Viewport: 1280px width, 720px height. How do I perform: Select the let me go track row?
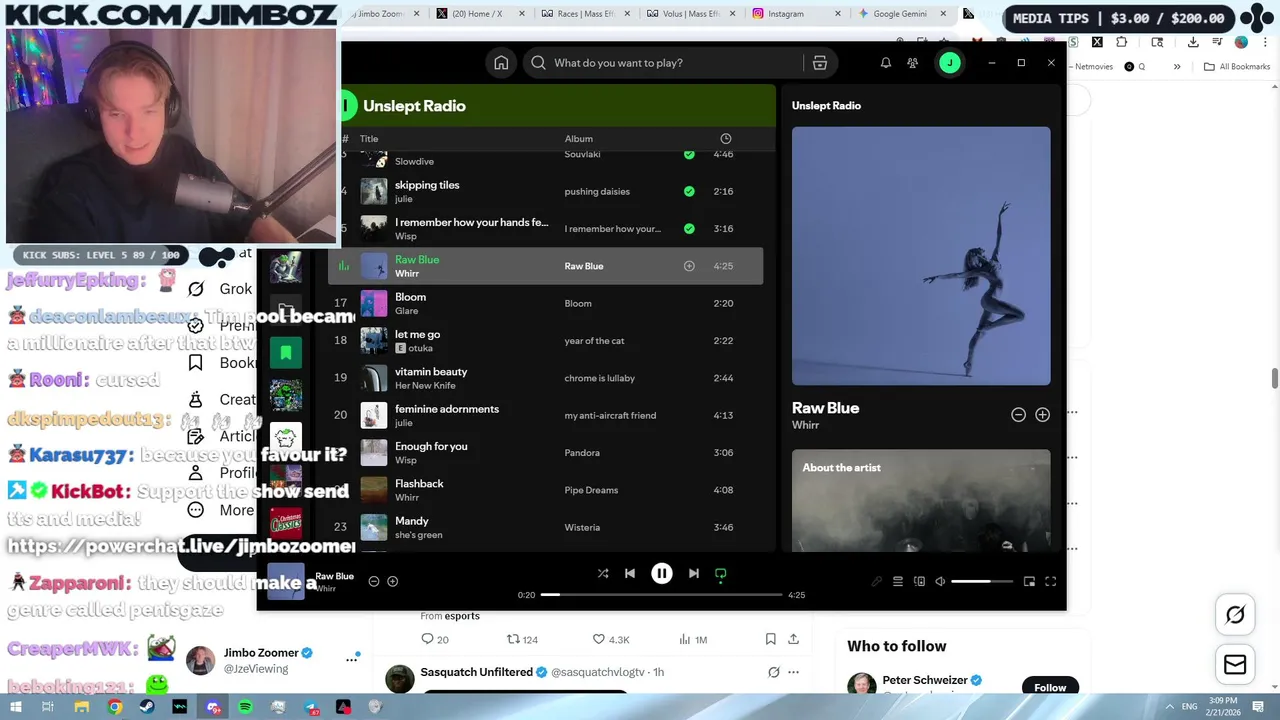pos(546,341)
